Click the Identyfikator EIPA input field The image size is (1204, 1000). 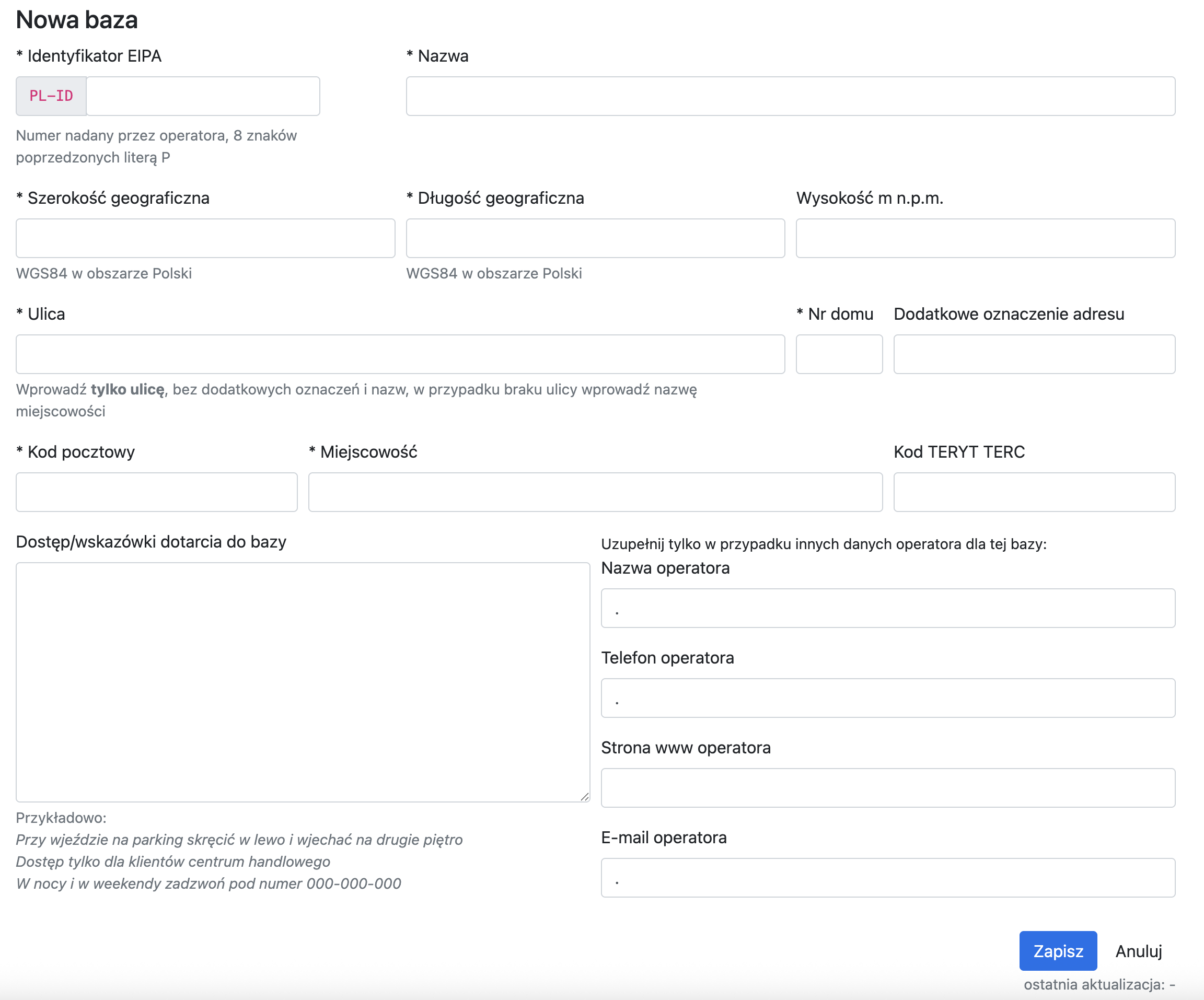point(202,96)
